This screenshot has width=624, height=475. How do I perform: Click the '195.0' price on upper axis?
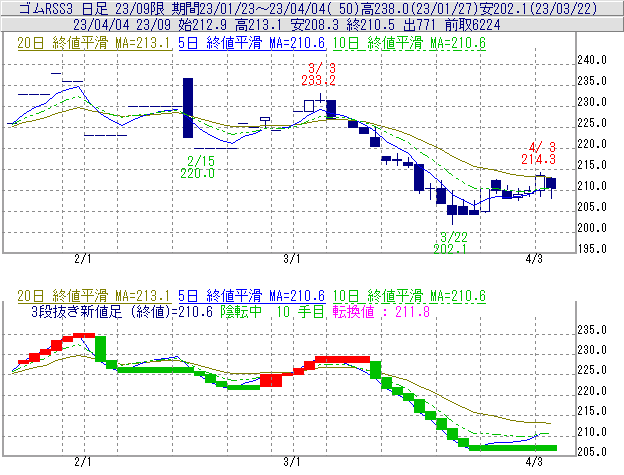coord(592,249)
